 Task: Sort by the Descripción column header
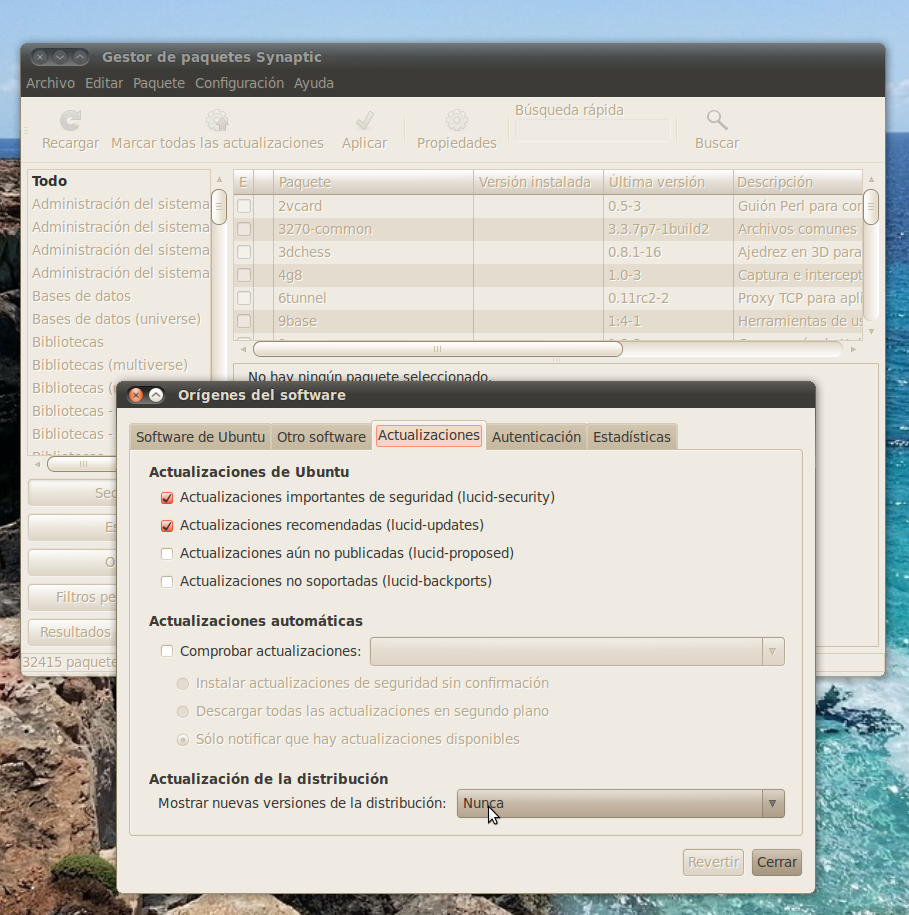pyautogui.click(x=798, y=182)
